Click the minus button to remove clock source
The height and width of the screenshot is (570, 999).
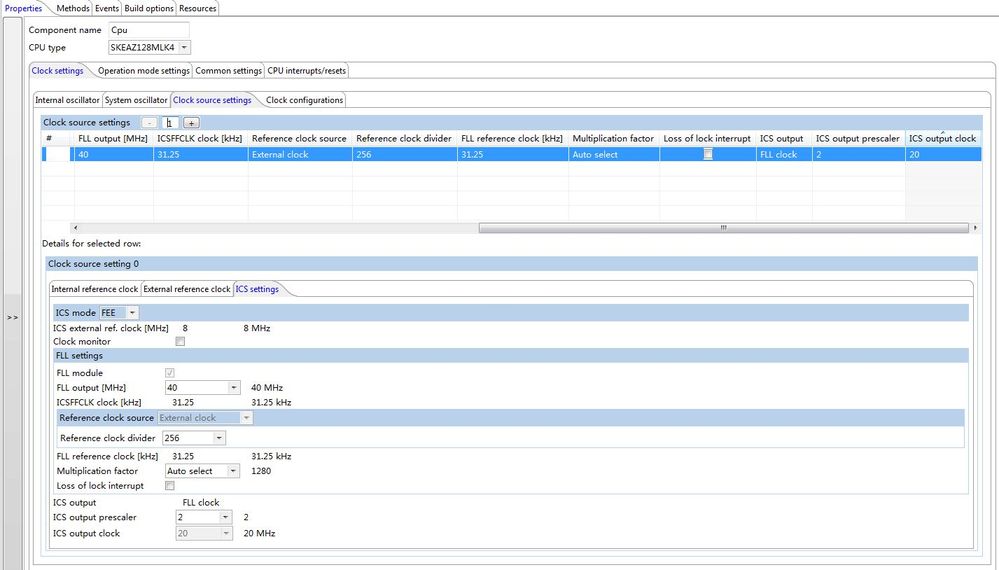[149, 122]
